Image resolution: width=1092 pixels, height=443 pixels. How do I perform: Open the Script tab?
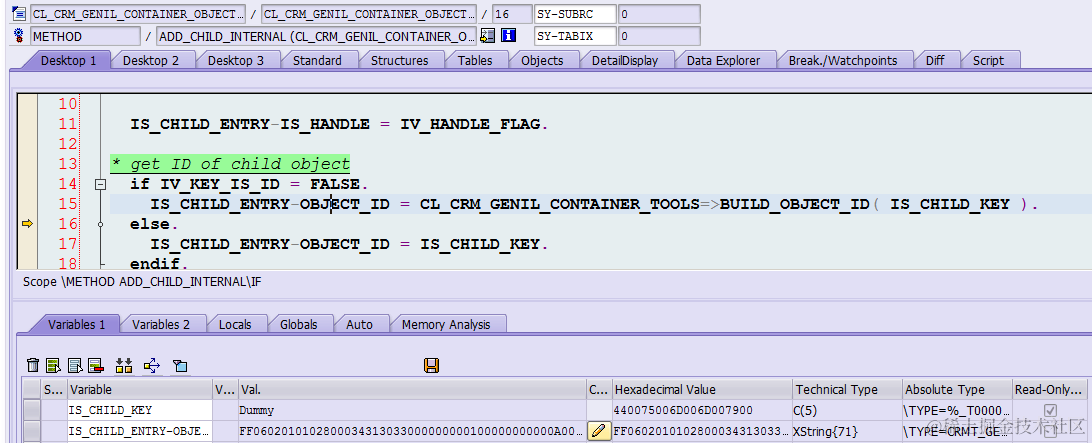point(988,61)
